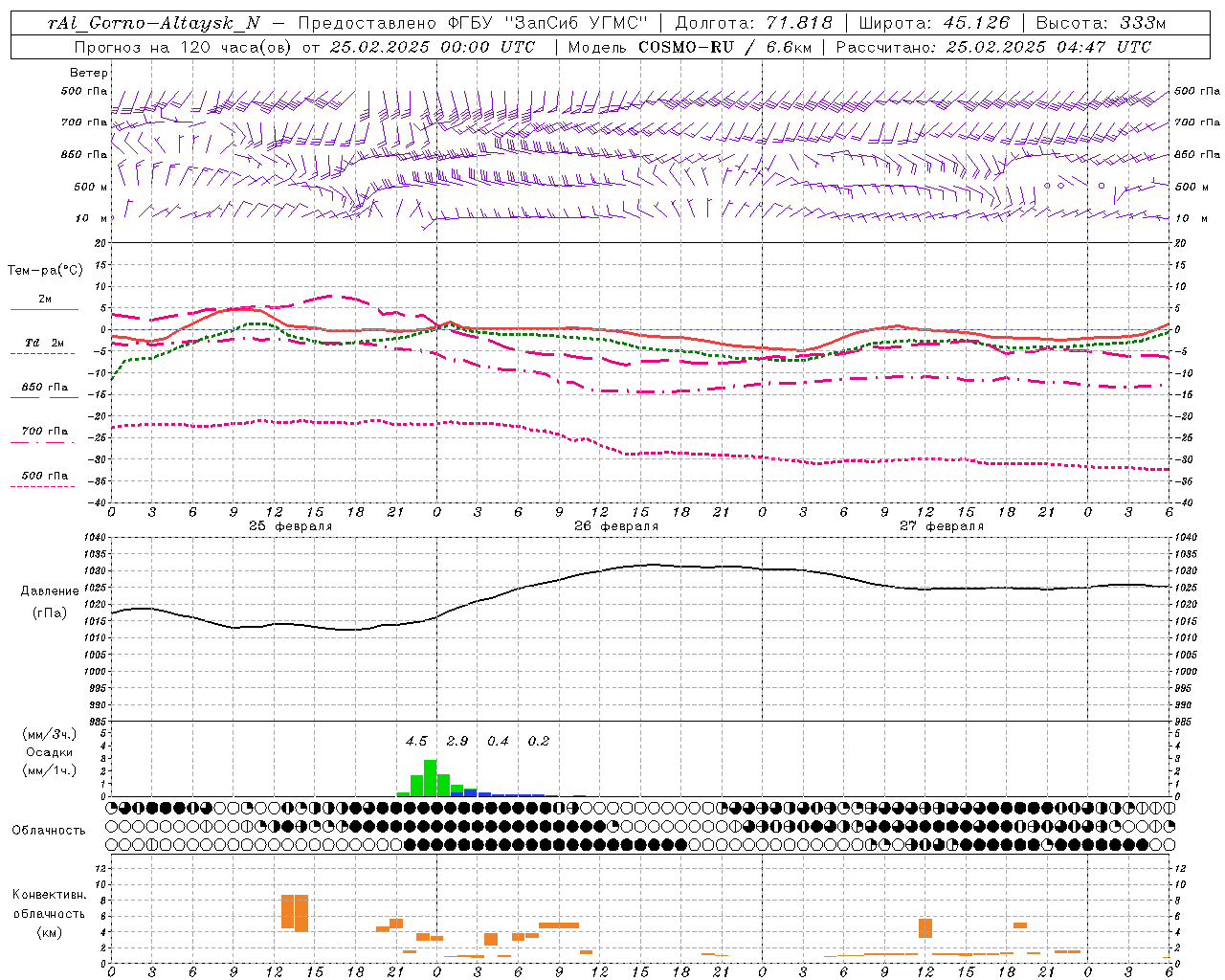This screenshot has height=980, width=1225.
Task: Select the text Предоставлено ФГБУ "ЗапСиб УГМС"
Action: (474, 23)
